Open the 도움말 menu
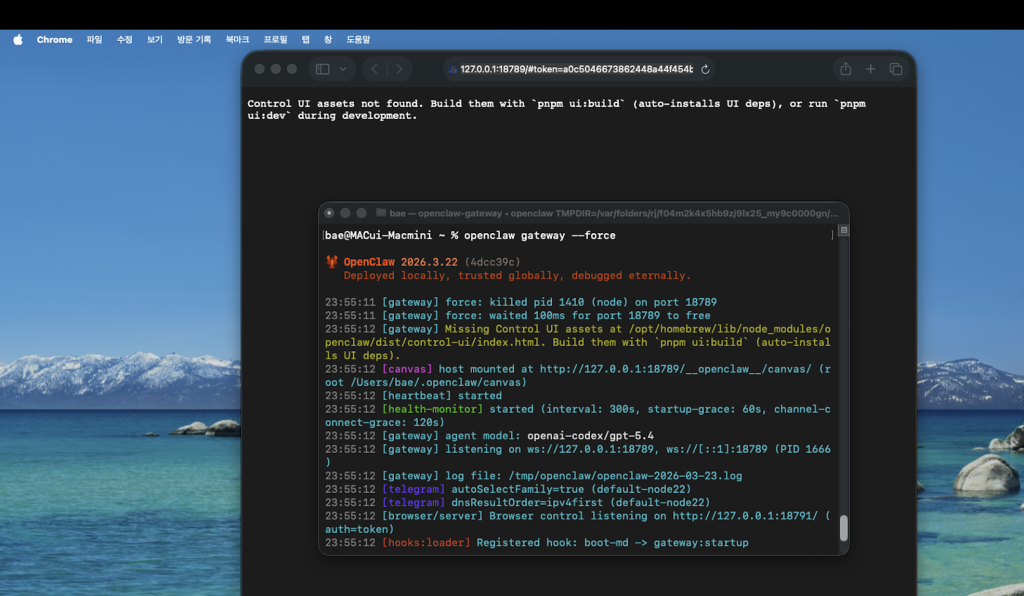The image size is (1024, 596). pyautogui.click(x=358, y=40)
